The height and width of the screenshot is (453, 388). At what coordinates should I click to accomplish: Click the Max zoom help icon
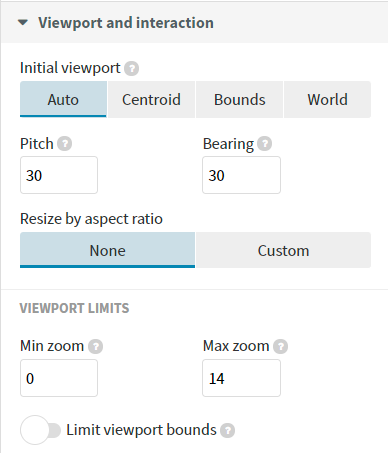(x=281, y=347)
